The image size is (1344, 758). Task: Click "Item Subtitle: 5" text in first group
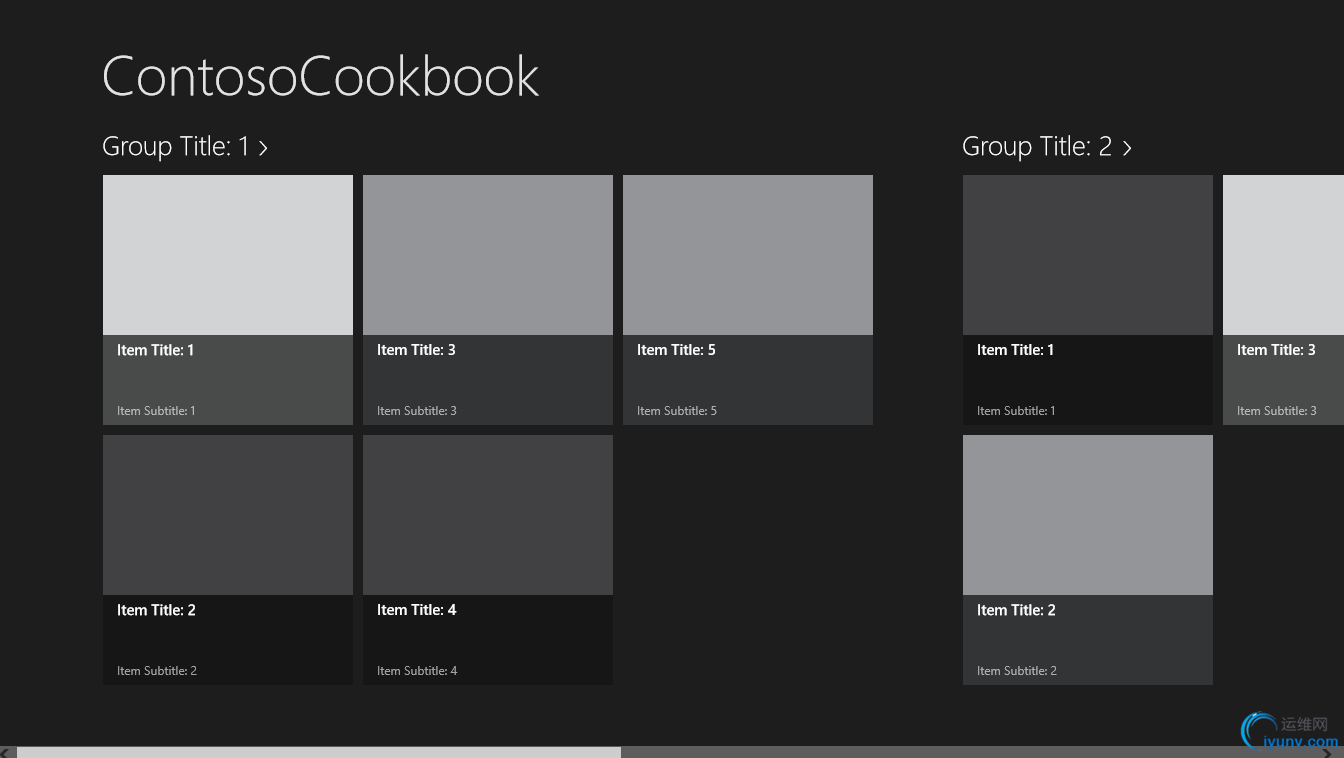[677, 411]
